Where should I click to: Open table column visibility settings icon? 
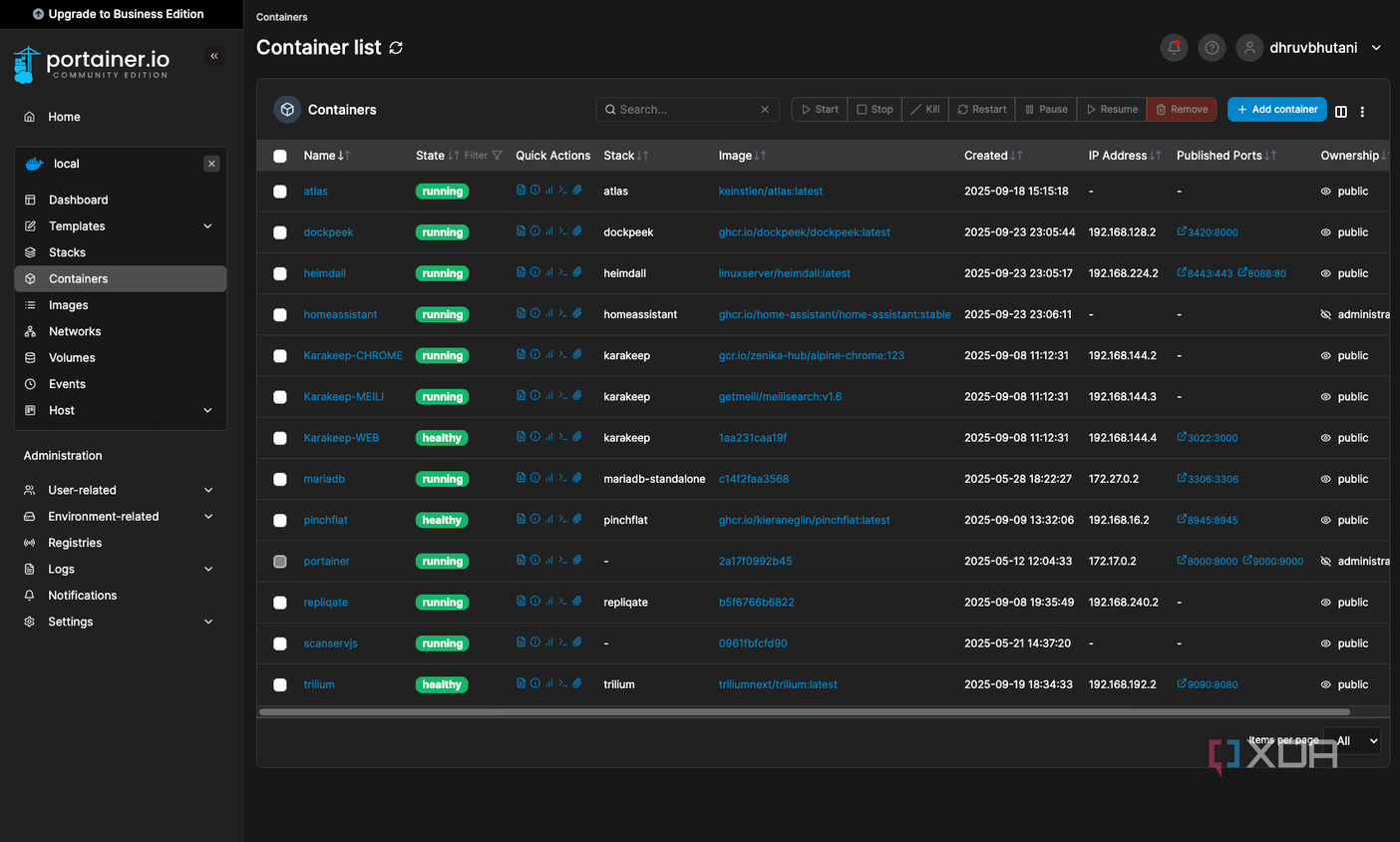point(1340,112)
